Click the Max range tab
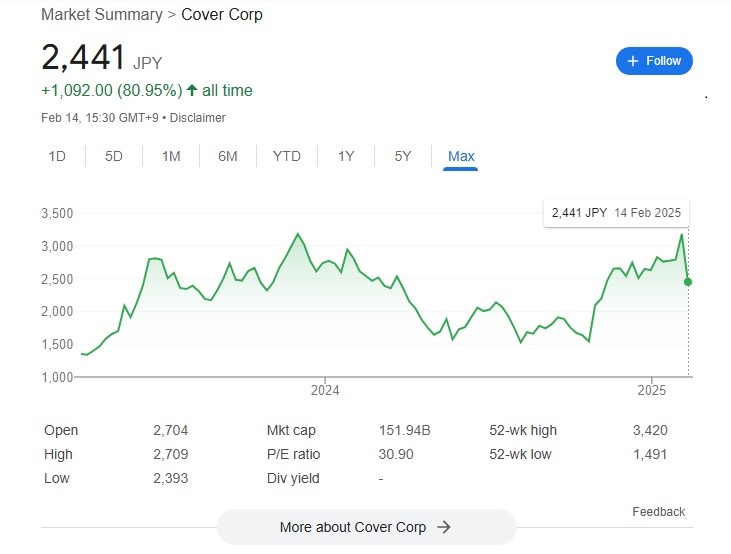This screenshot has height=554, width=731. (x=461, y=156)
